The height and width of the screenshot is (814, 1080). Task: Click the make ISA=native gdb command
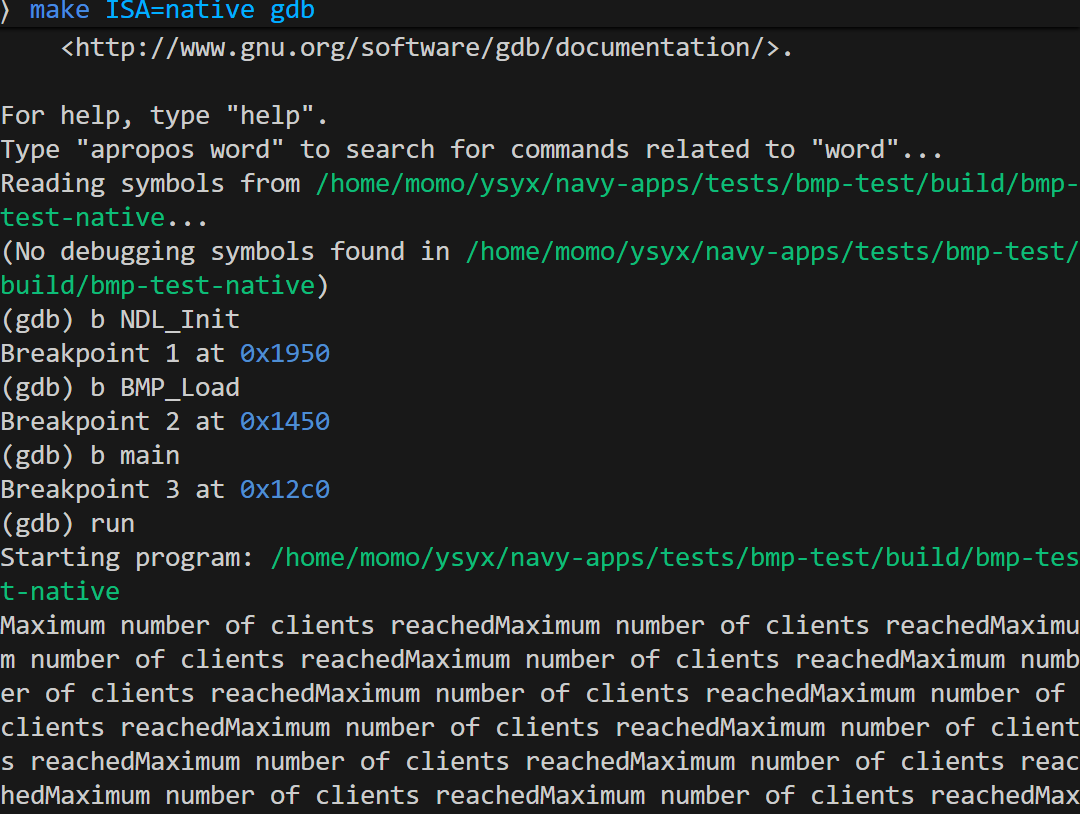point(172,11)
